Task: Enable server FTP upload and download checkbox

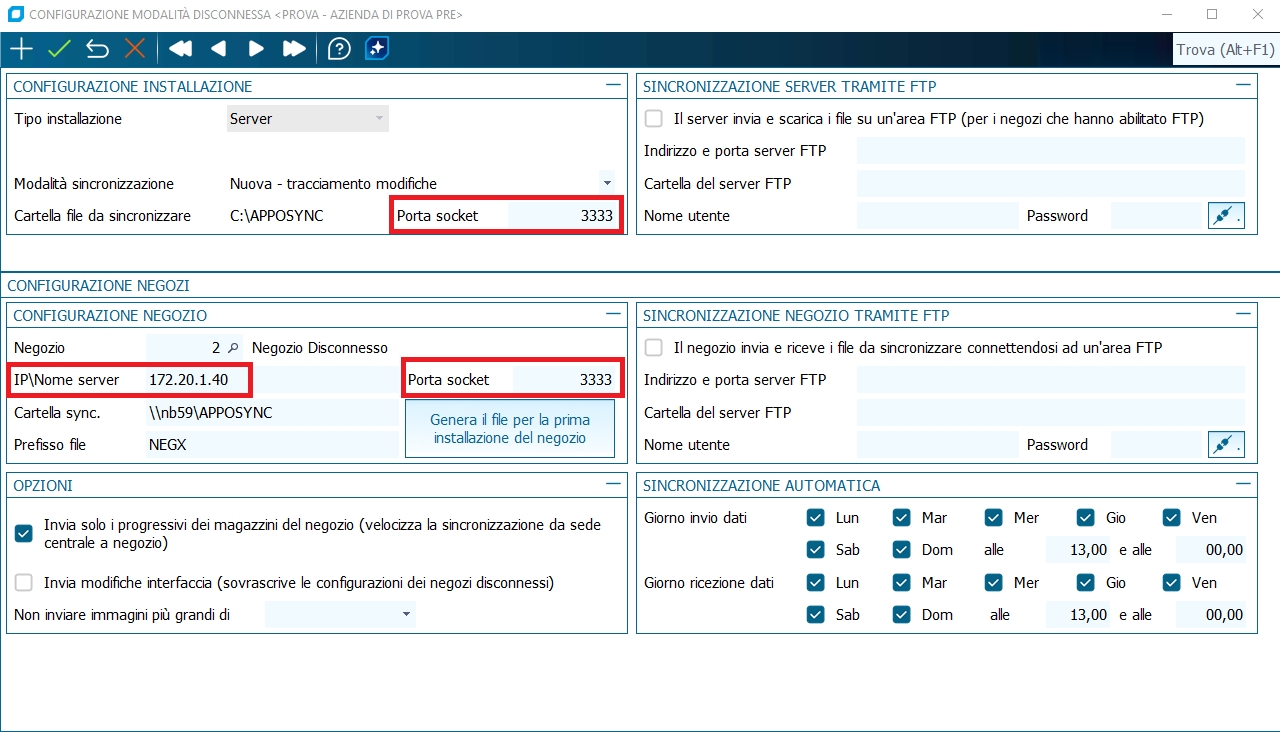Action: pyautogui.click(x=654, y=119)
